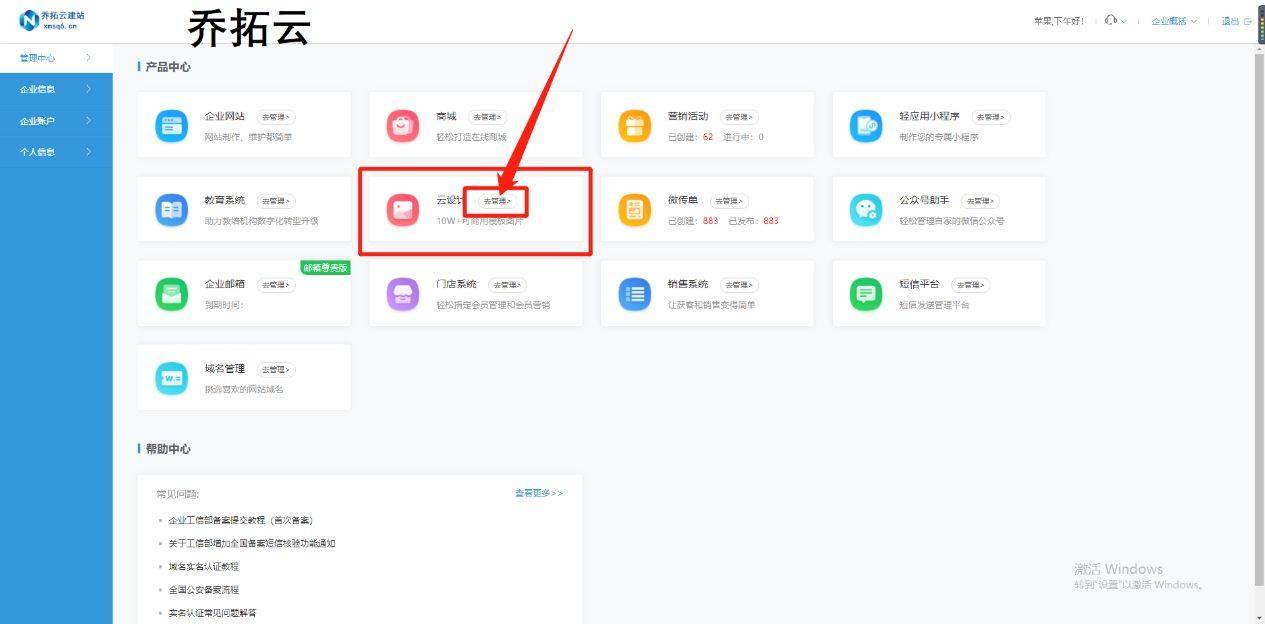Click the 商城 shopping bag icon
1265x624 pixels.
403,126
